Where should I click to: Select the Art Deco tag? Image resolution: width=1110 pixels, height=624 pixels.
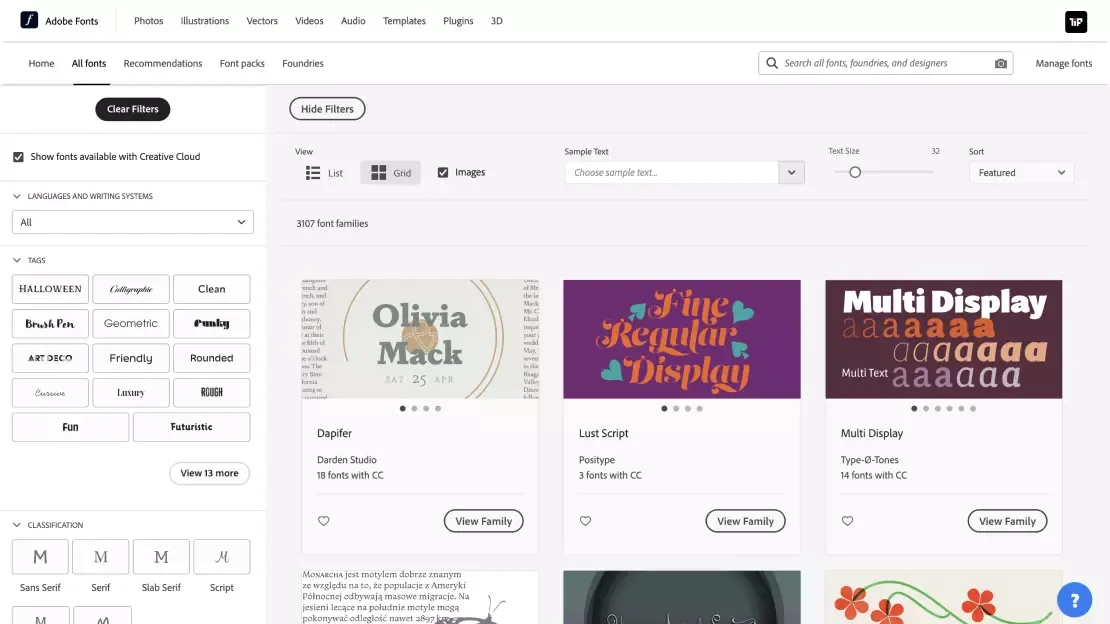[x=50, y=358]
